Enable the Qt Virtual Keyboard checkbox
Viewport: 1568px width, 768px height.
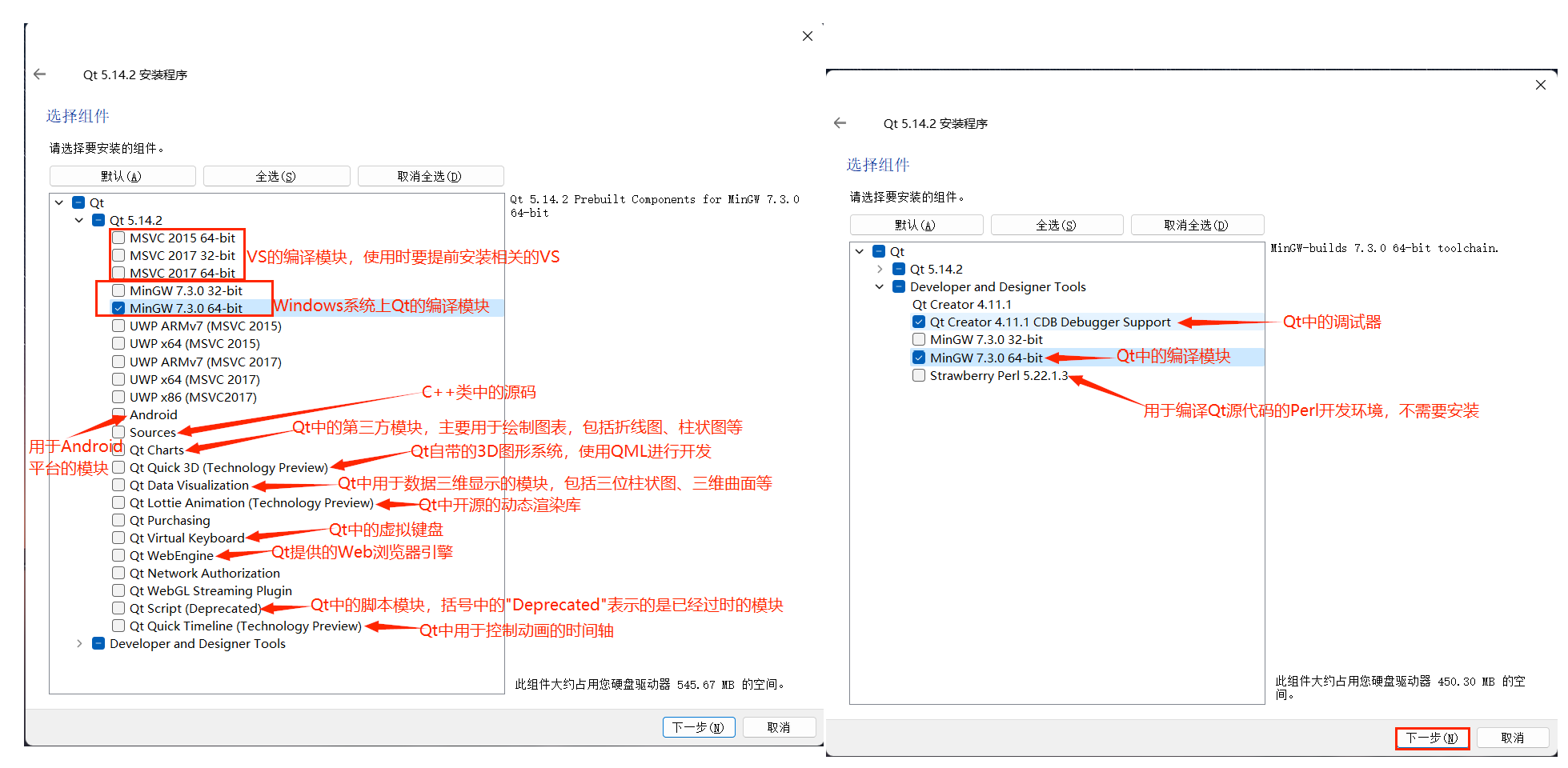[118, 538]
